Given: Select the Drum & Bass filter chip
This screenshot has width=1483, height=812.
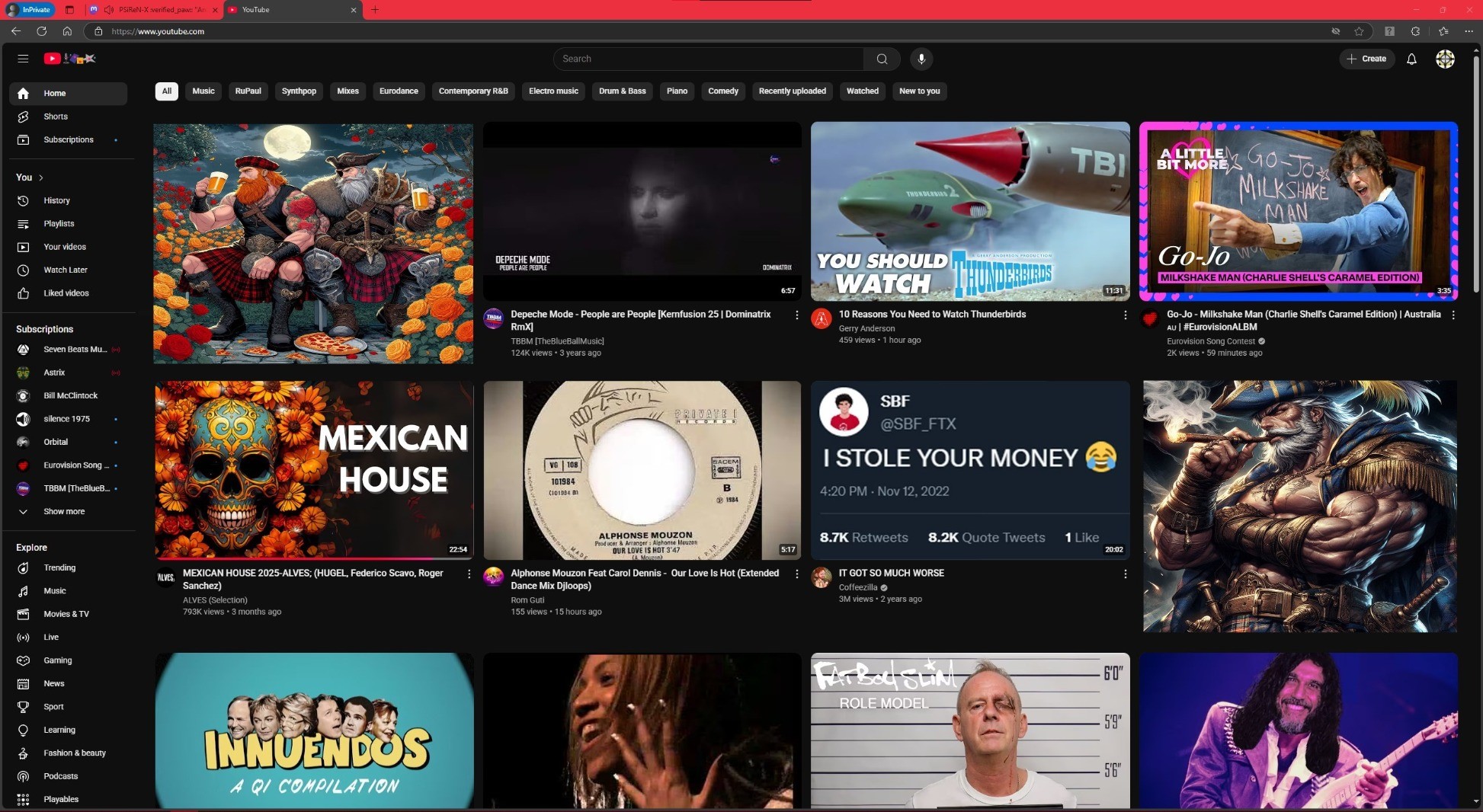Looking at the screenshot, I should [622, 91].
